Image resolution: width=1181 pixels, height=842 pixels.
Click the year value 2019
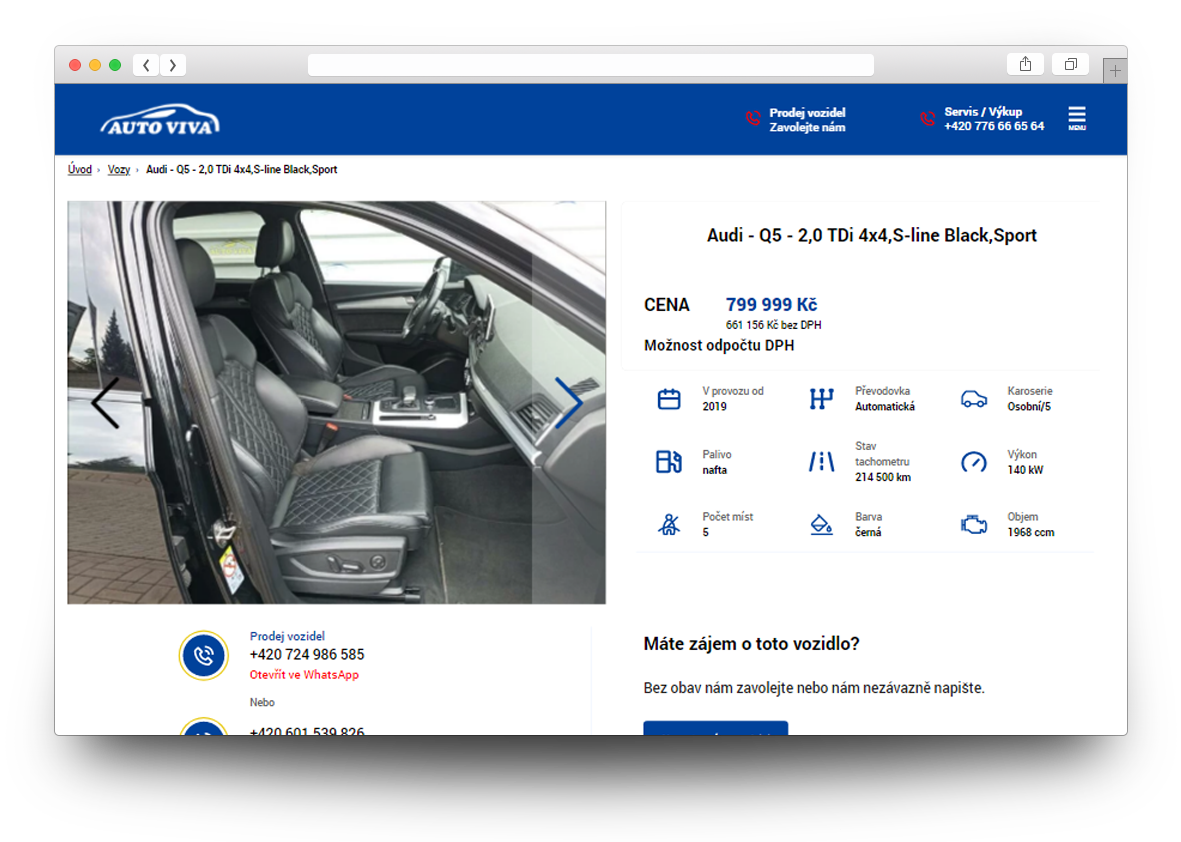coord(714,407)
